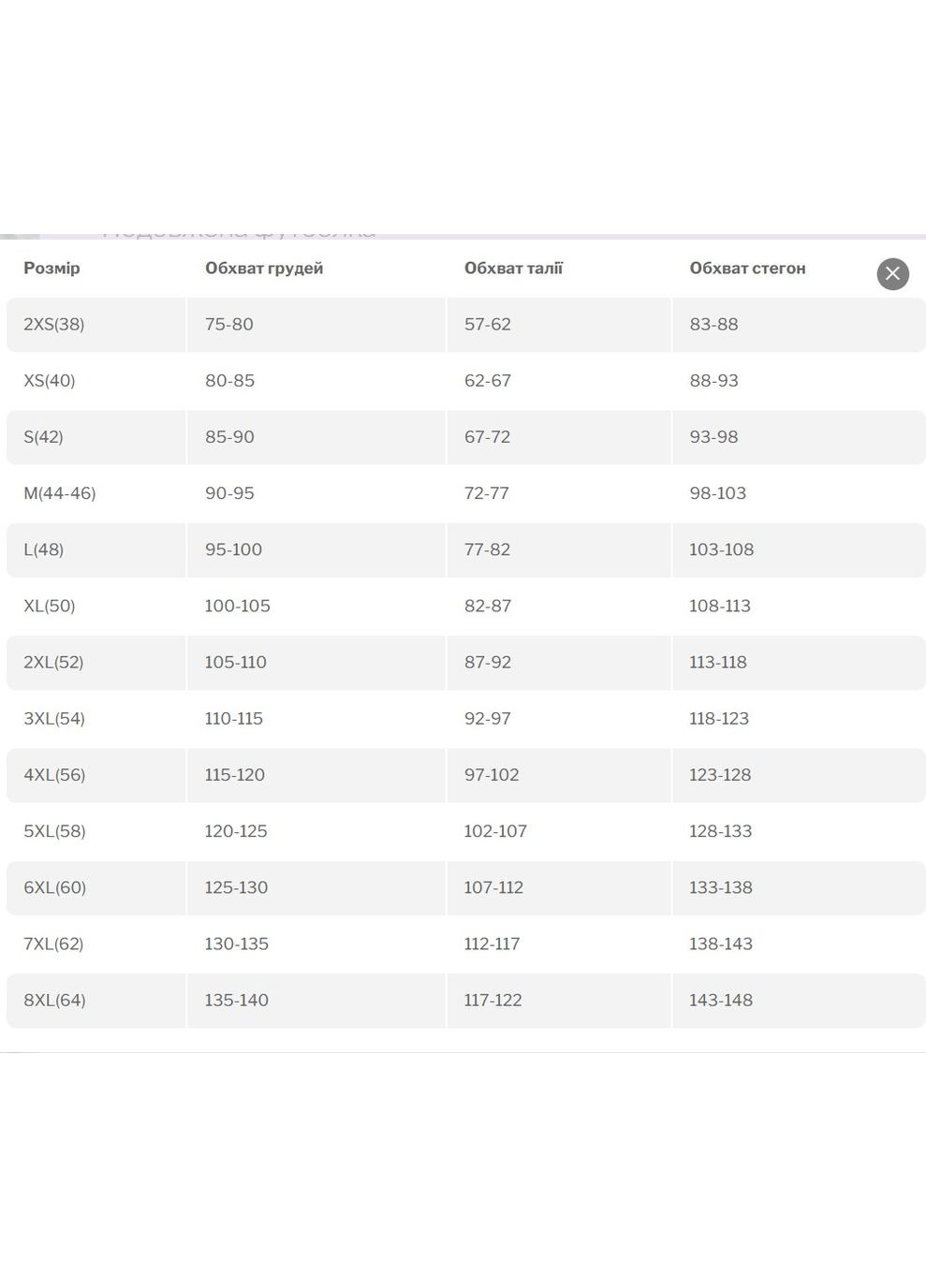Screen dimensions: 926x1288
Task: Click the Обхват стегон column header
Action: pyautogui.click(x=747, y=268)
